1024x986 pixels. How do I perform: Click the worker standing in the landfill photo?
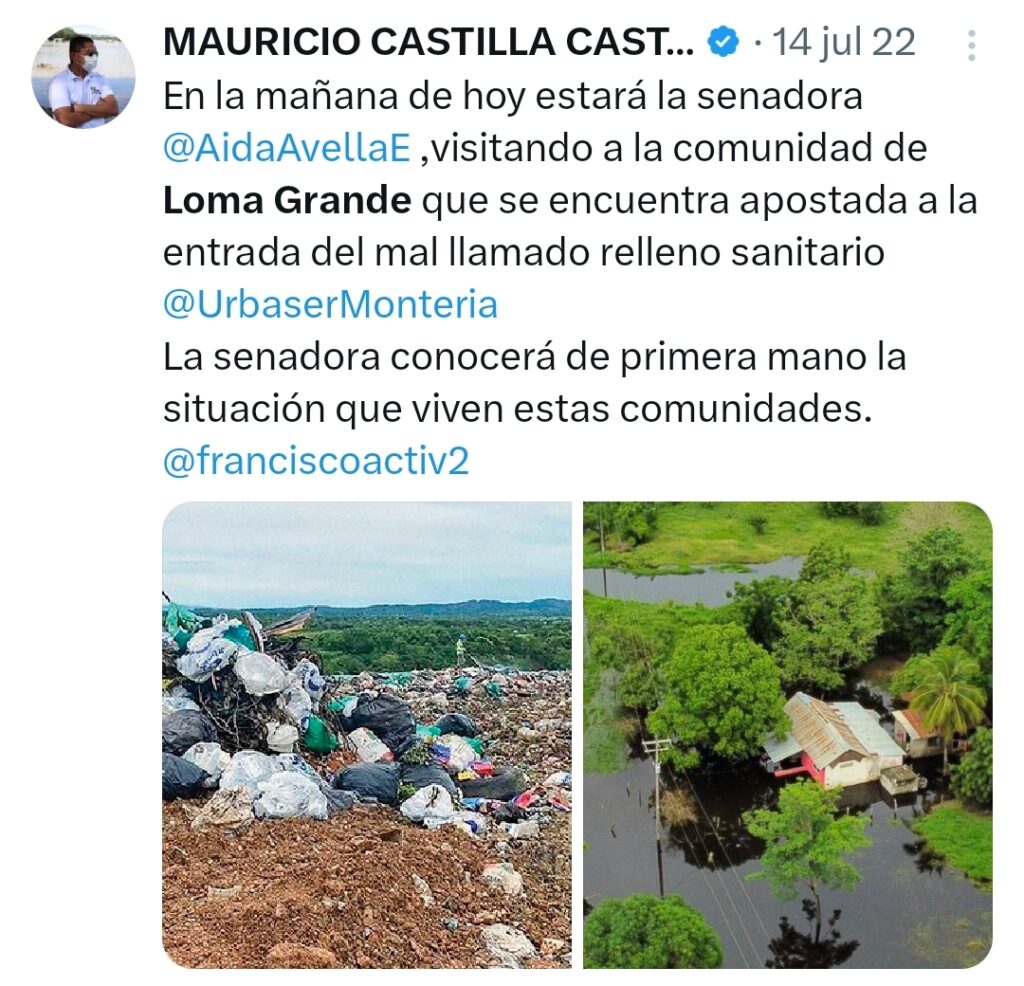tap(461, 650)
